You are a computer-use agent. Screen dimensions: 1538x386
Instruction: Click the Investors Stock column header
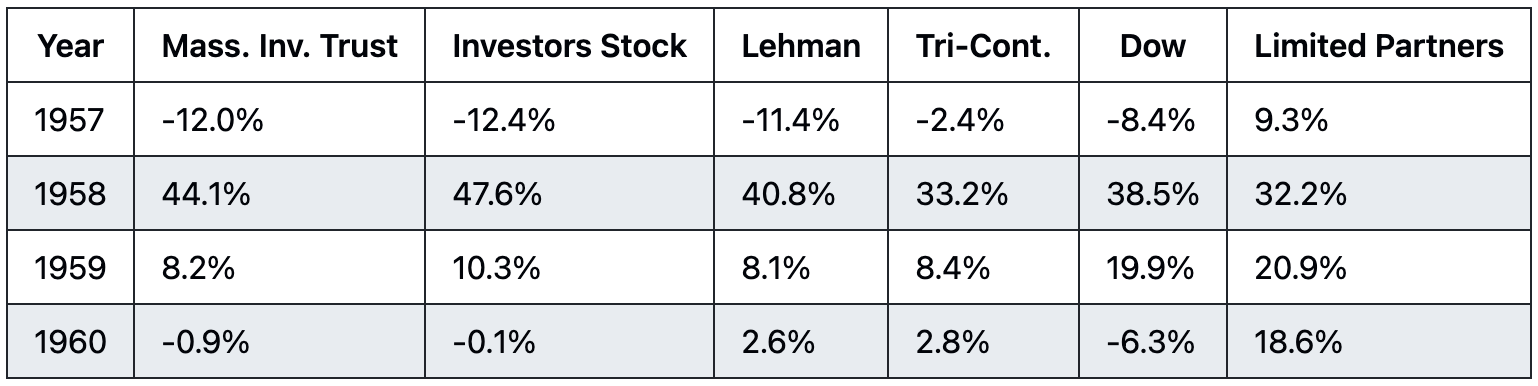point(569,46)
